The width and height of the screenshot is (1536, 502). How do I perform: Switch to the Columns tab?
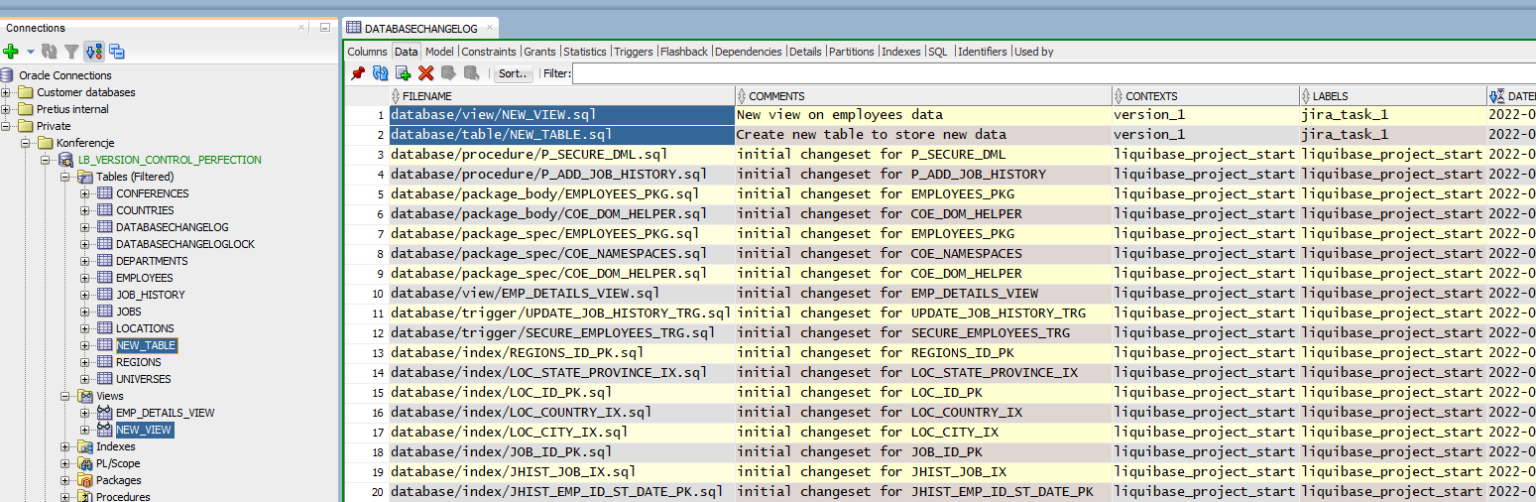point(367,51)
